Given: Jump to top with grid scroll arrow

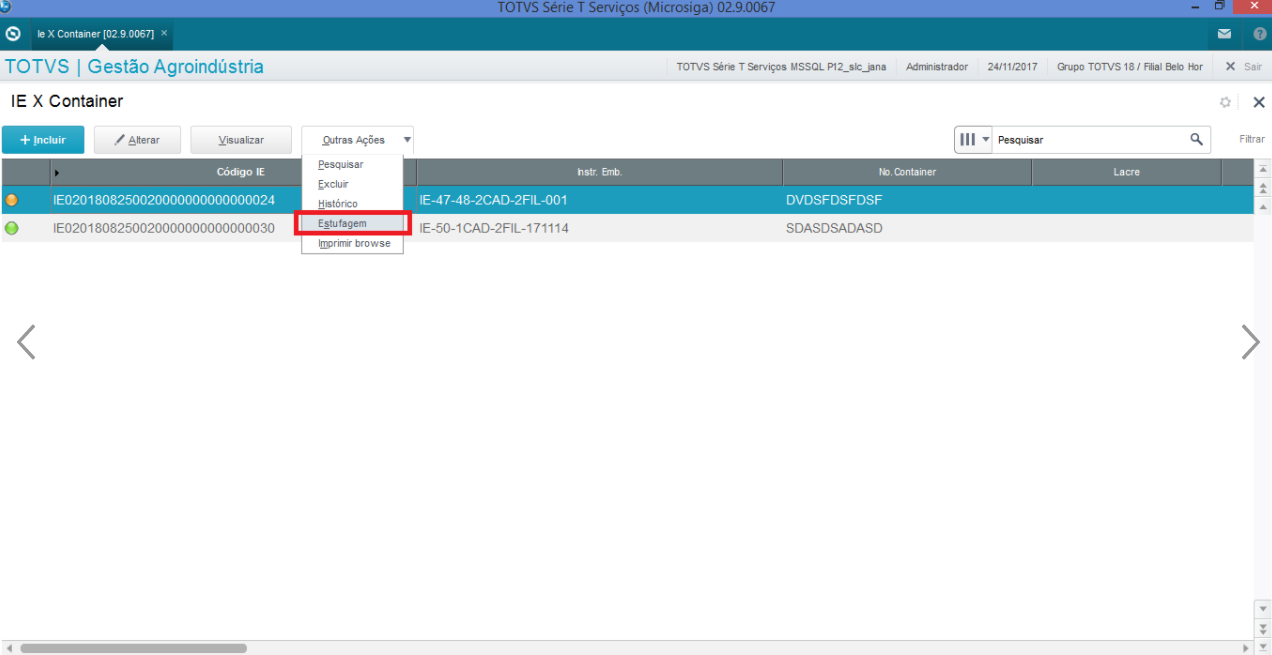Looking at the screenshot, I should [1263, 168].
